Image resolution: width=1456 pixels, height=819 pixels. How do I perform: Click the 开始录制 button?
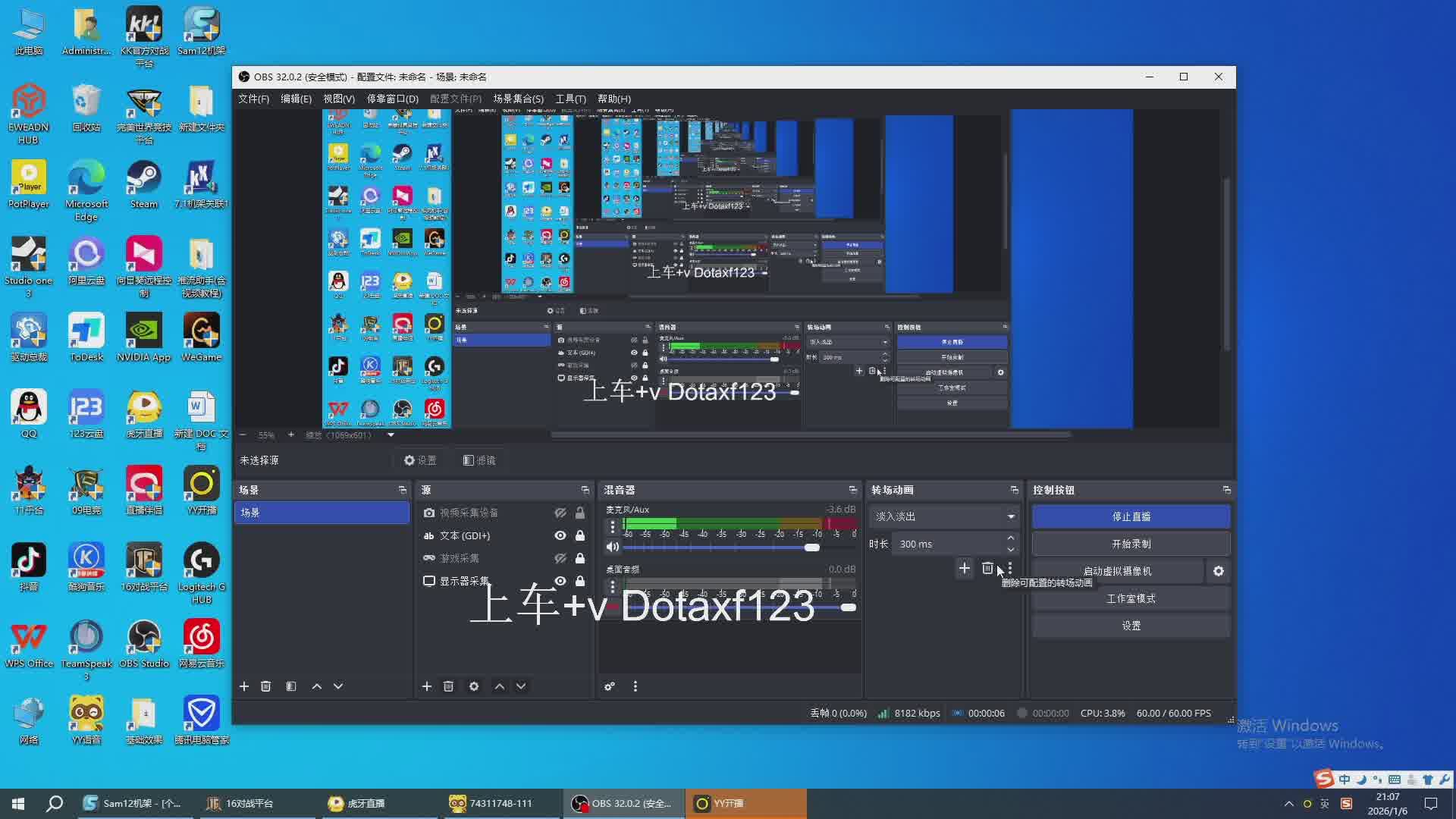1131,544
